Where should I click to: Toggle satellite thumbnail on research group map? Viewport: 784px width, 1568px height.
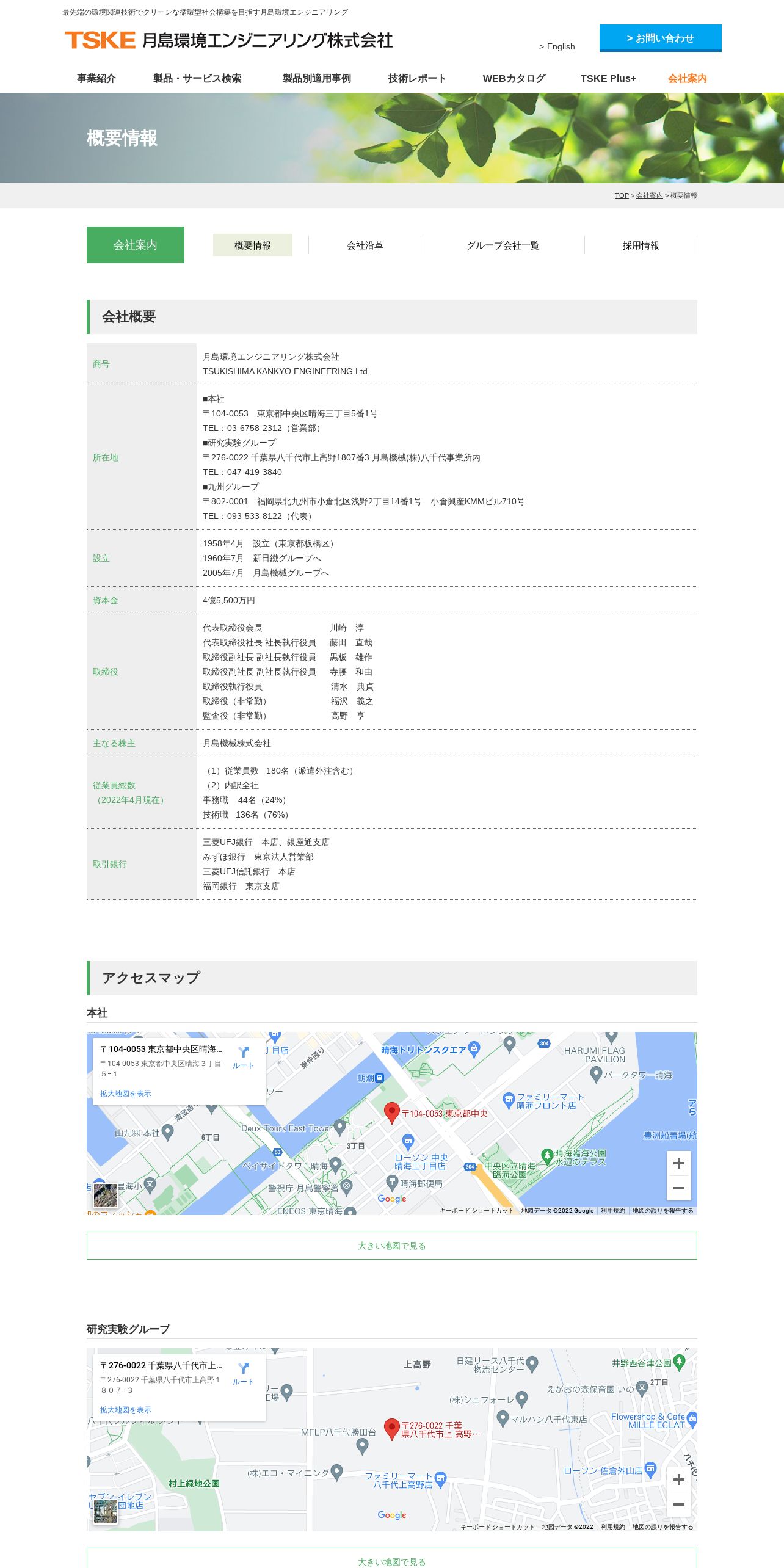coord(105,1512)
